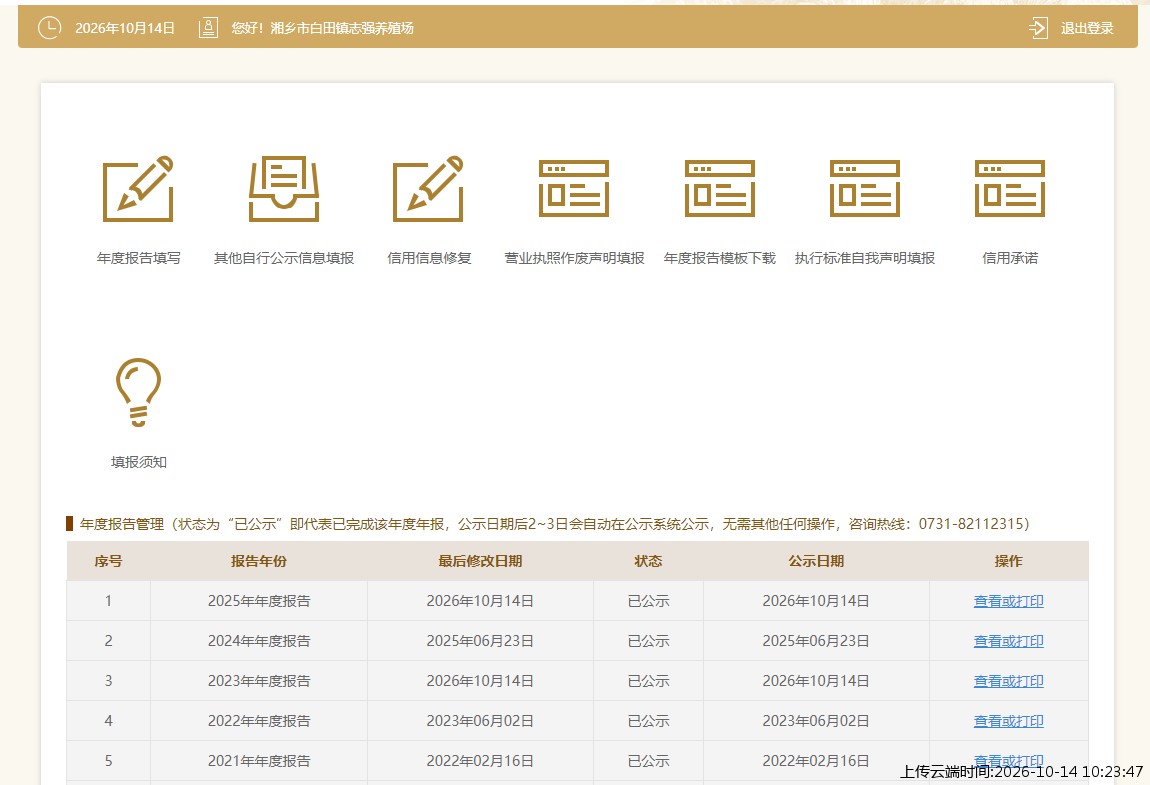The image size is (1150, 785).
Task: View or print the 2025年年度报告 row
Action: (x=1008, y=601)
